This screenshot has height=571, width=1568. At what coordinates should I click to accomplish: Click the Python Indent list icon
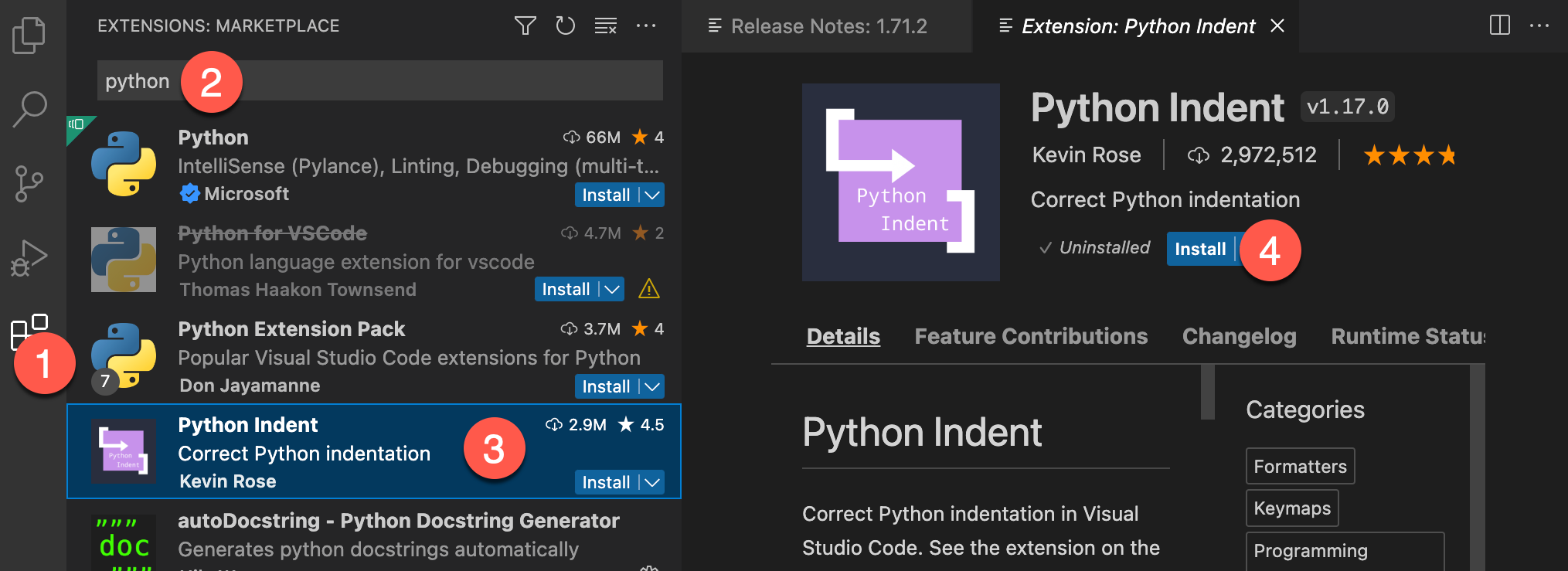124,450
